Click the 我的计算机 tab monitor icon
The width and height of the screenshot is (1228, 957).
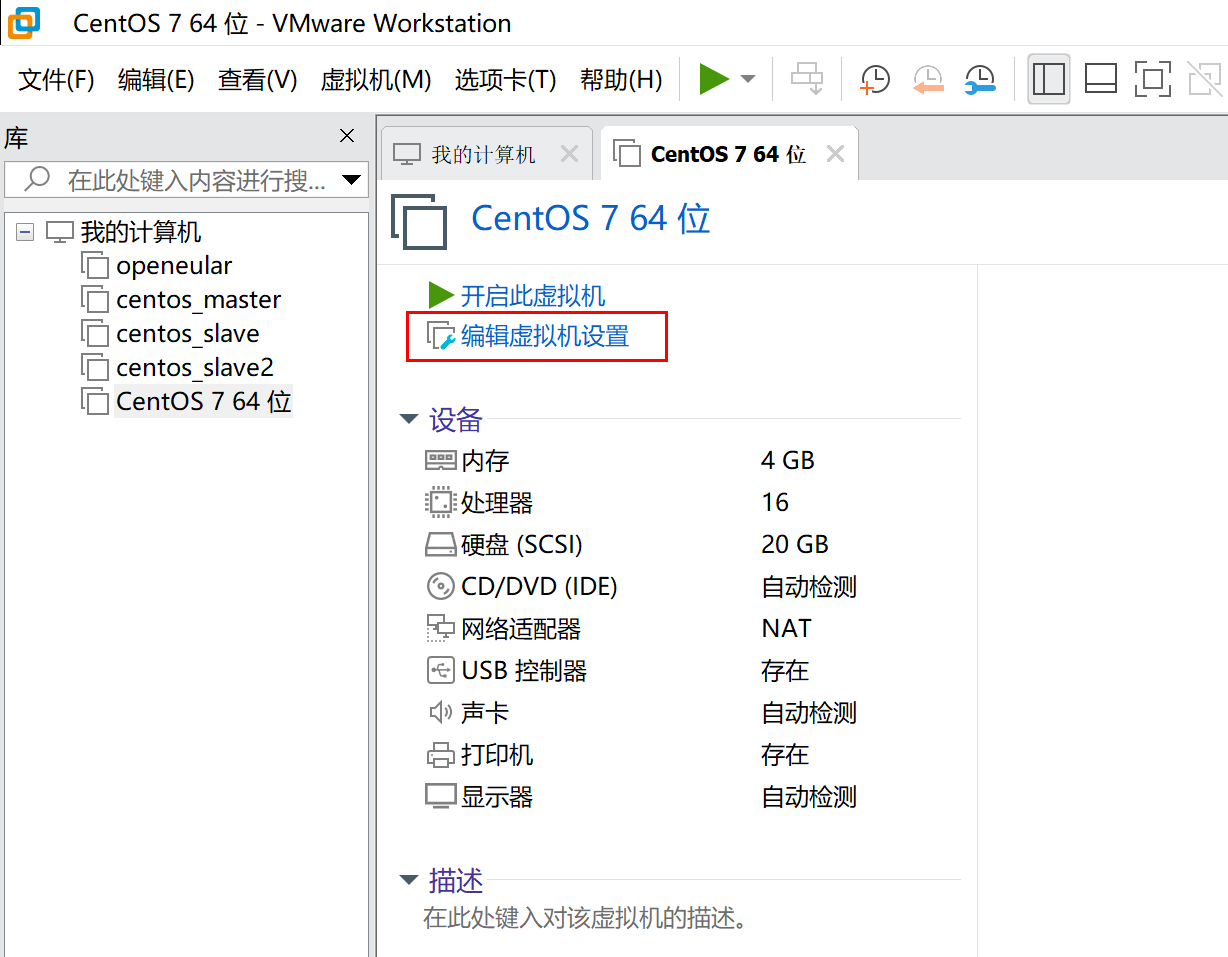407,155
